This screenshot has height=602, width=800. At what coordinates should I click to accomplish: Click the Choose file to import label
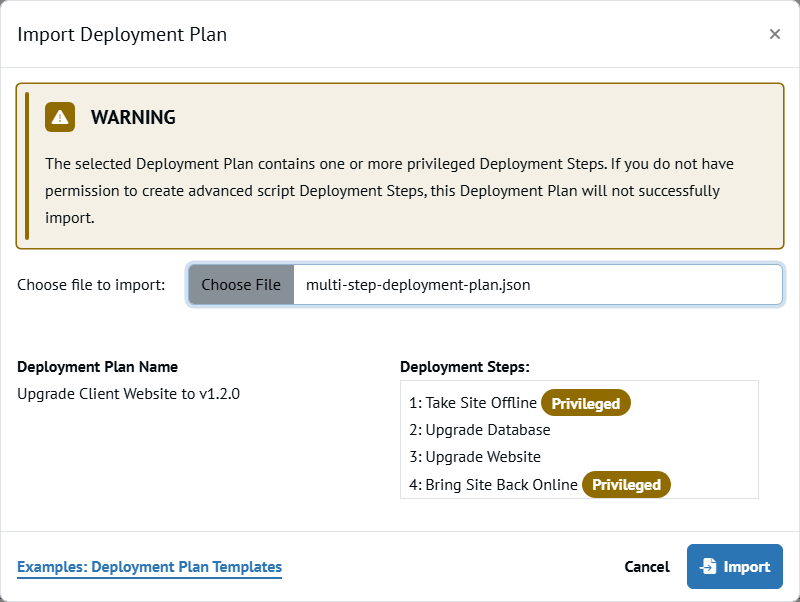click(x=91, y=285)
